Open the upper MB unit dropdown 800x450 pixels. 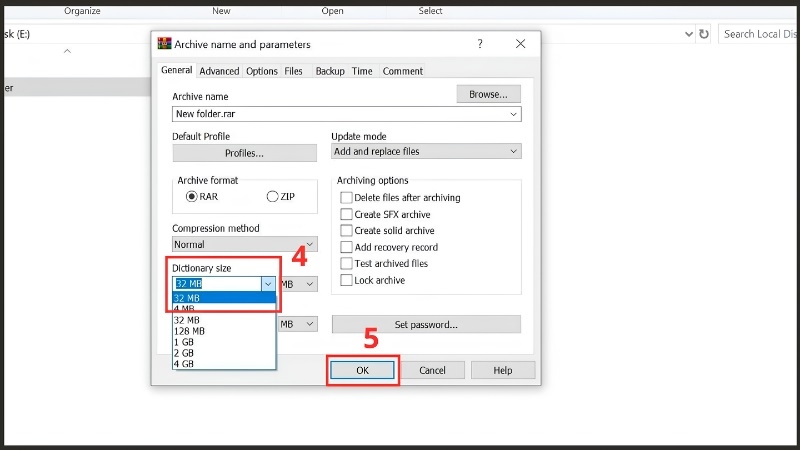298,284
